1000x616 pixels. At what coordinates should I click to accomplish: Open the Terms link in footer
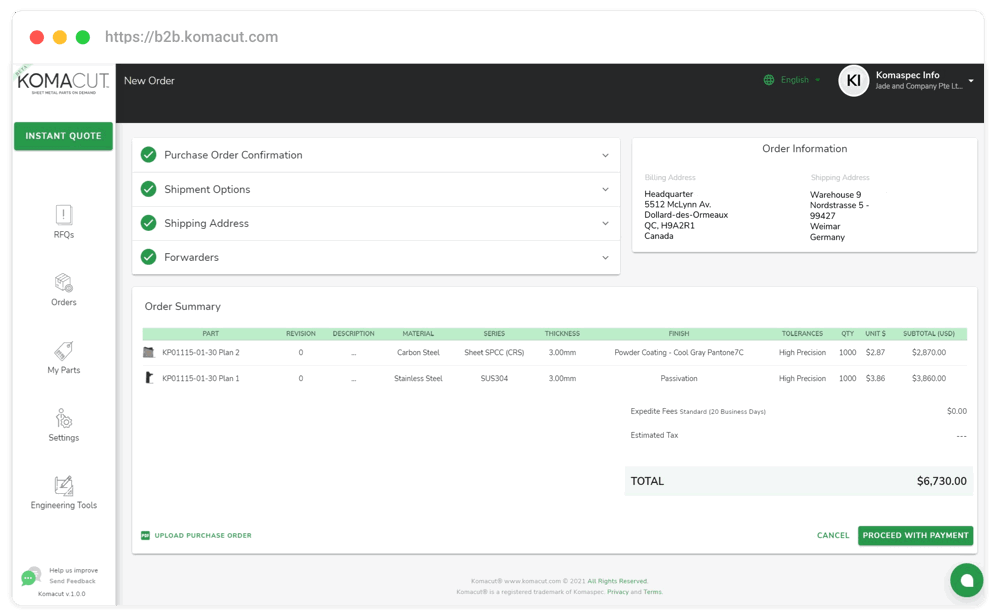(x=652, y=592)
